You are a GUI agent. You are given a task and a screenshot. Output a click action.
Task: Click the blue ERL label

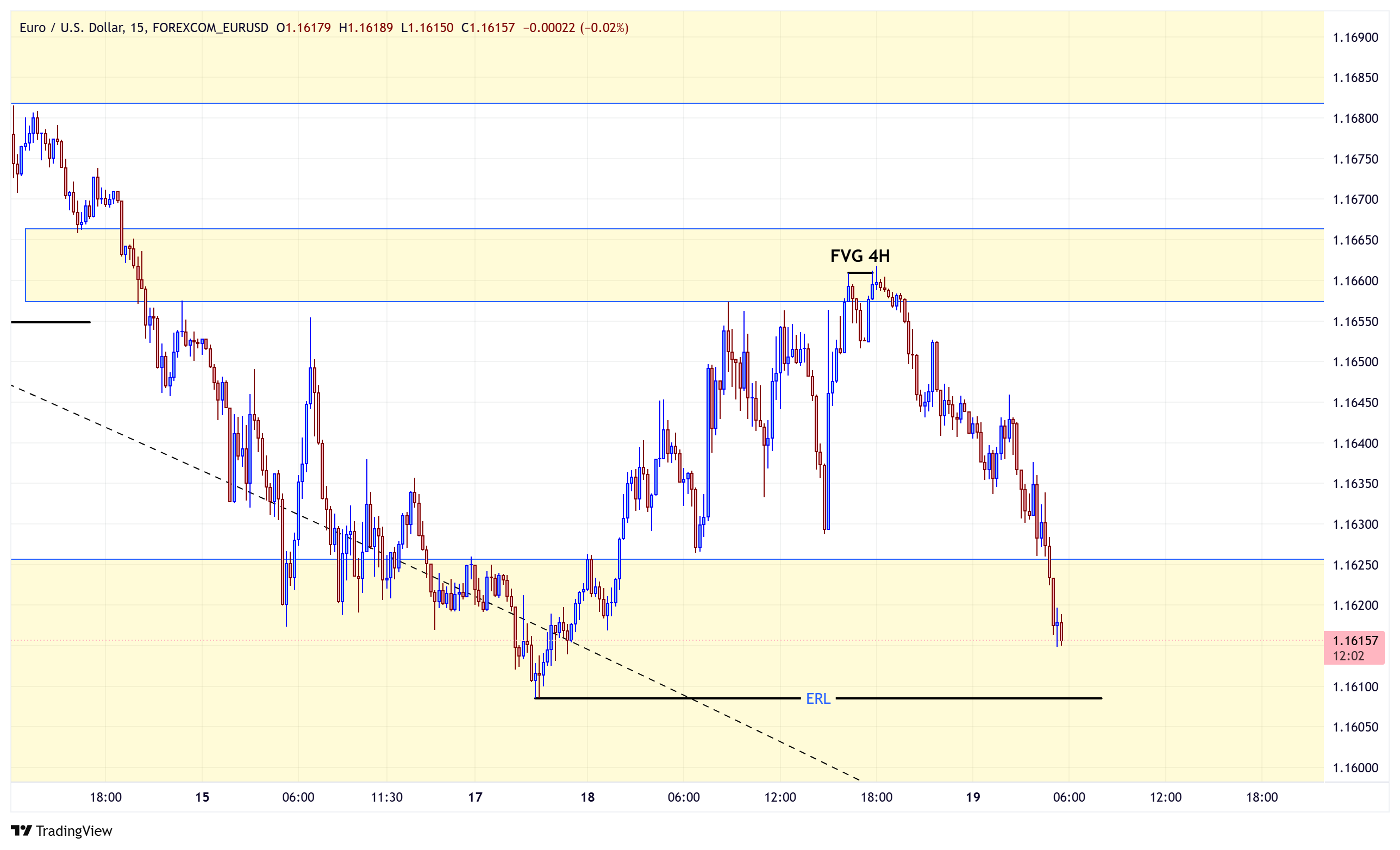pyautogui.click(x=818, y=698)
